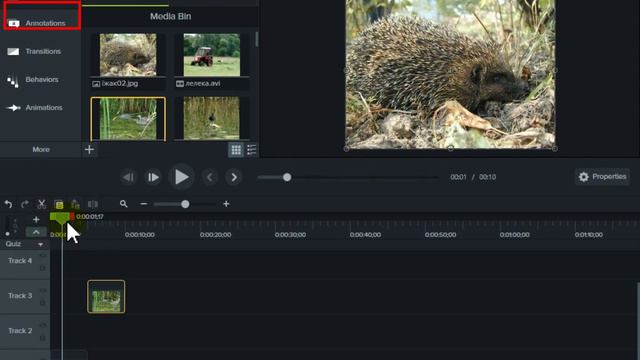Click the More button in sidebar

41,149
